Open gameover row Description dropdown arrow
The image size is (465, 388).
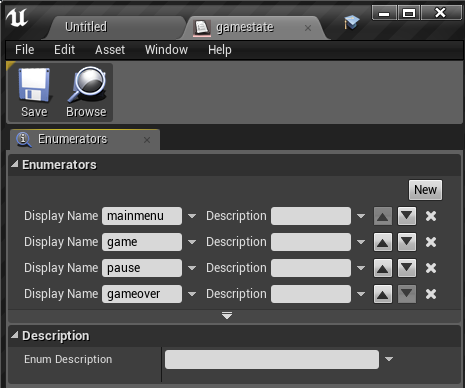pyautogui.click(x=361, y=294)
